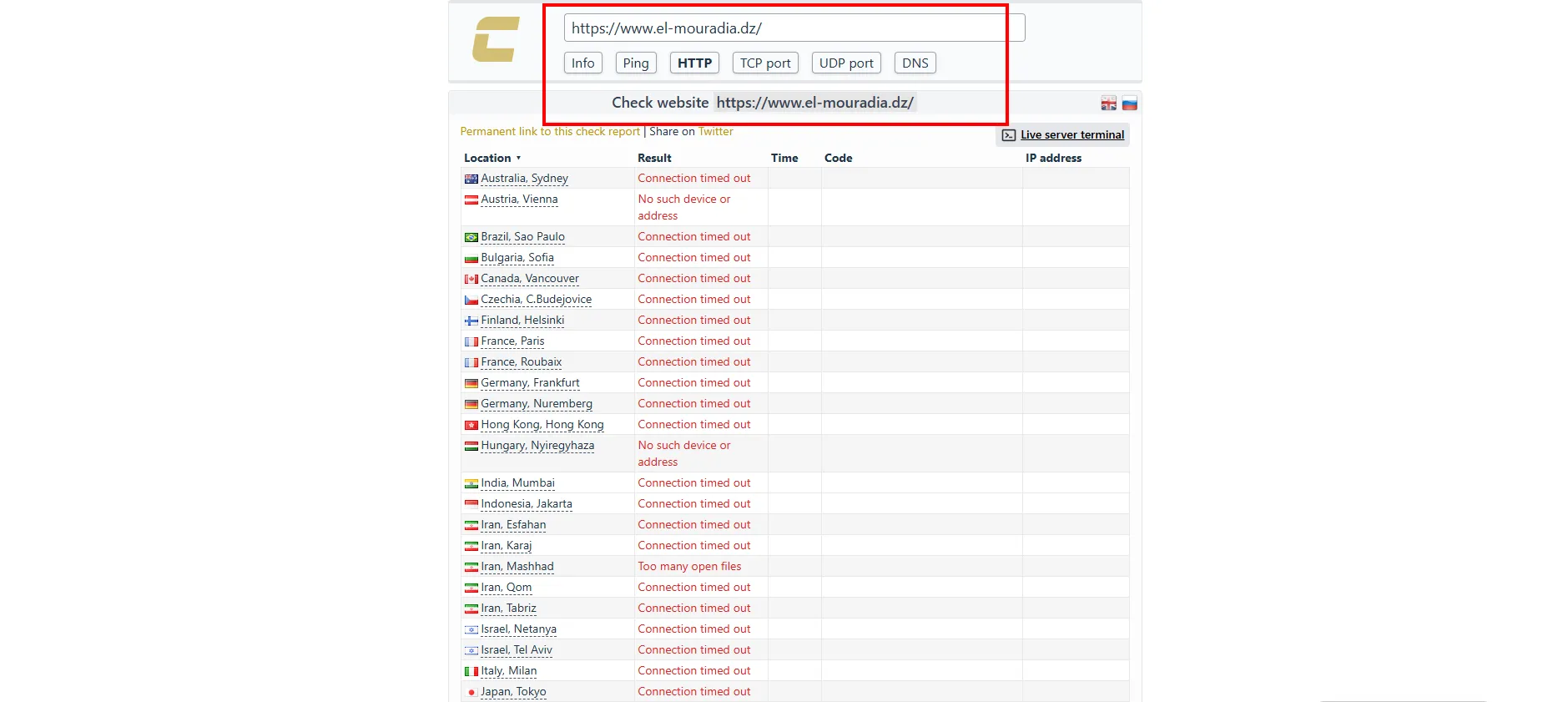Open Japan, Tokyo location

tap(513, 692)
